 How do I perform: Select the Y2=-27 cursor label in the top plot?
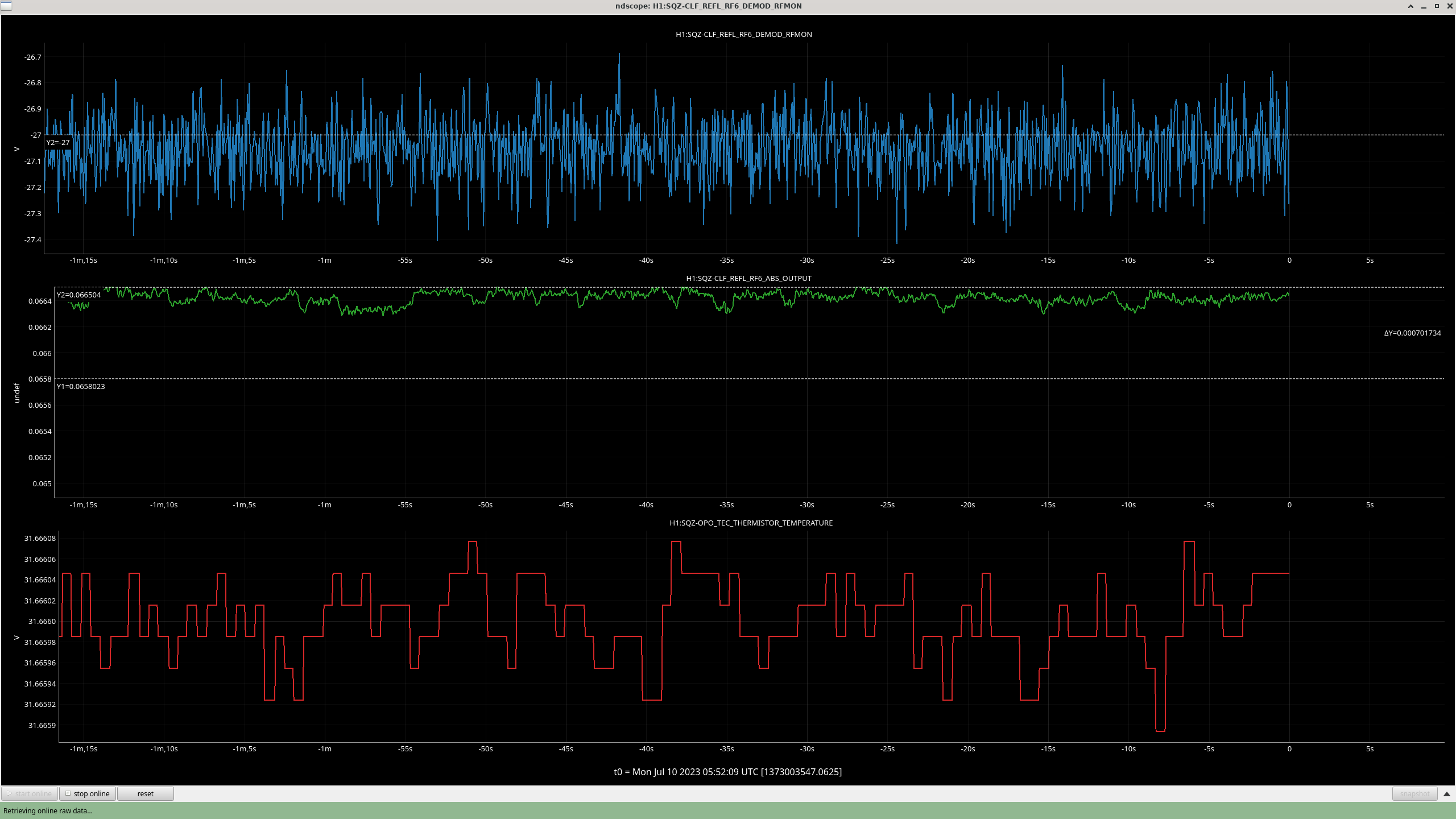[x=58, y=142]
